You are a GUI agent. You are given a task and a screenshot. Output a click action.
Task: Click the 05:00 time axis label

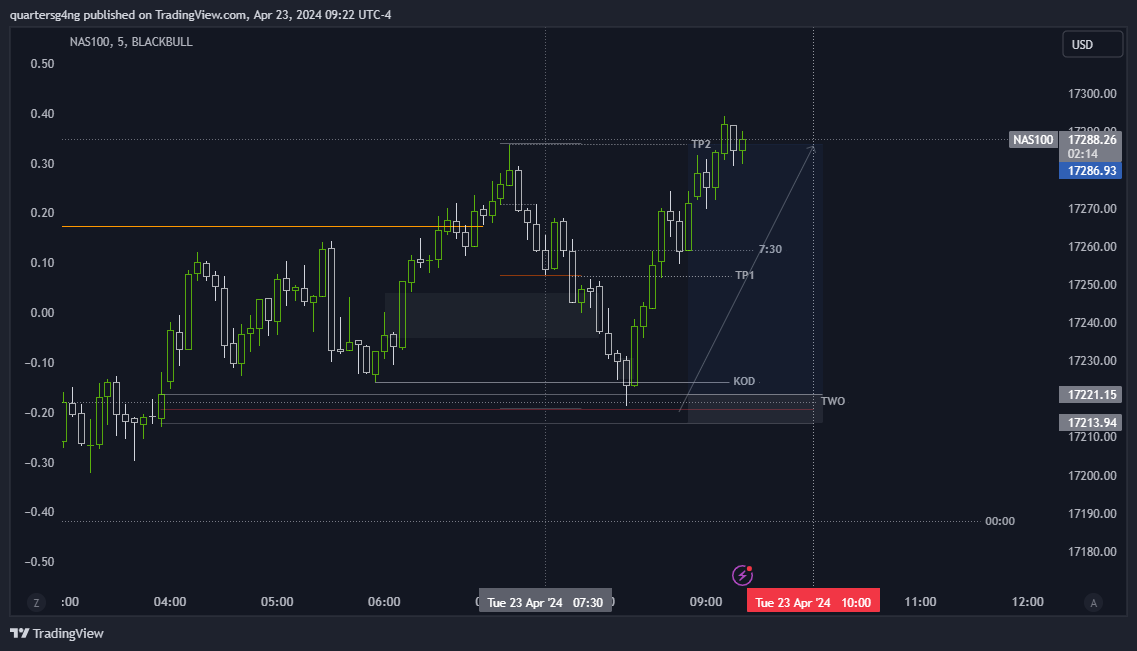[277, 602]
